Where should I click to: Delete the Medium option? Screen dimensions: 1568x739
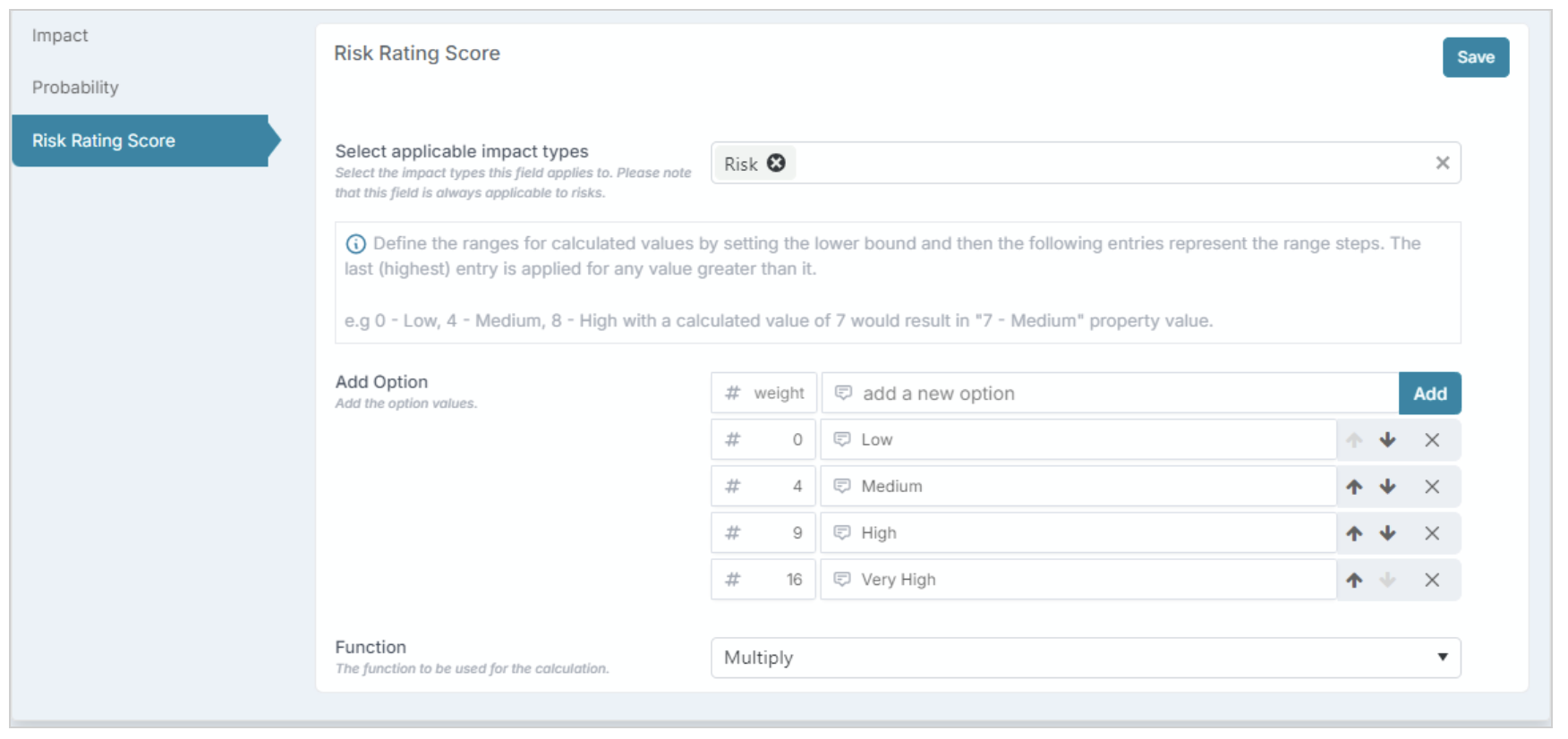point(1432,487)
